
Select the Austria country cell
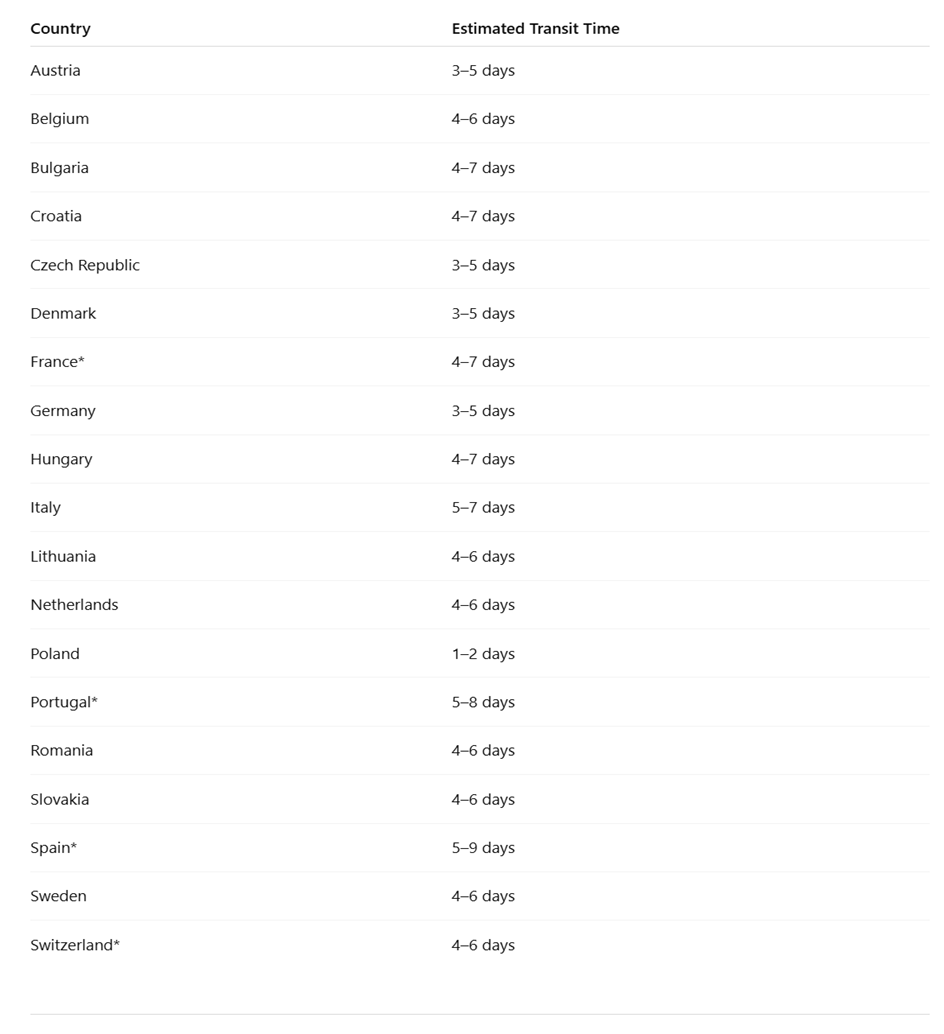point(55,70)
